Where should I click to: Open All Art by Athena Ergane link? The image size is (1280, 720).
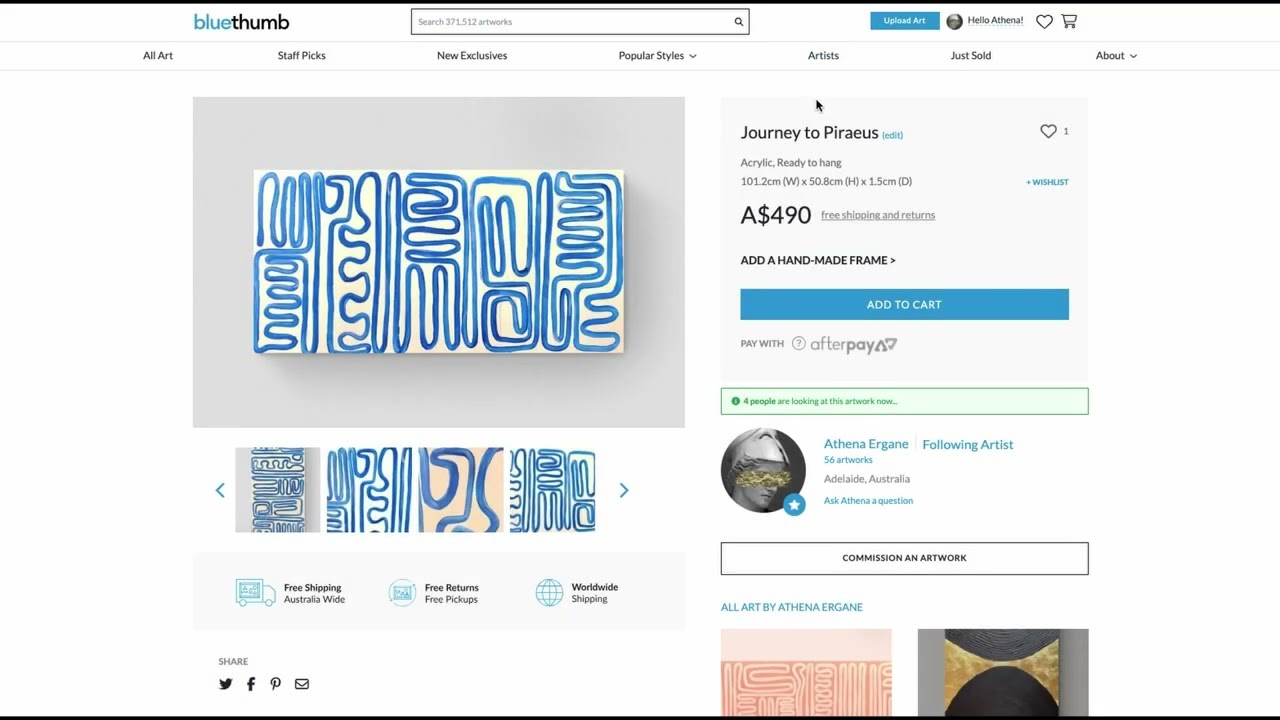[792, 607]
